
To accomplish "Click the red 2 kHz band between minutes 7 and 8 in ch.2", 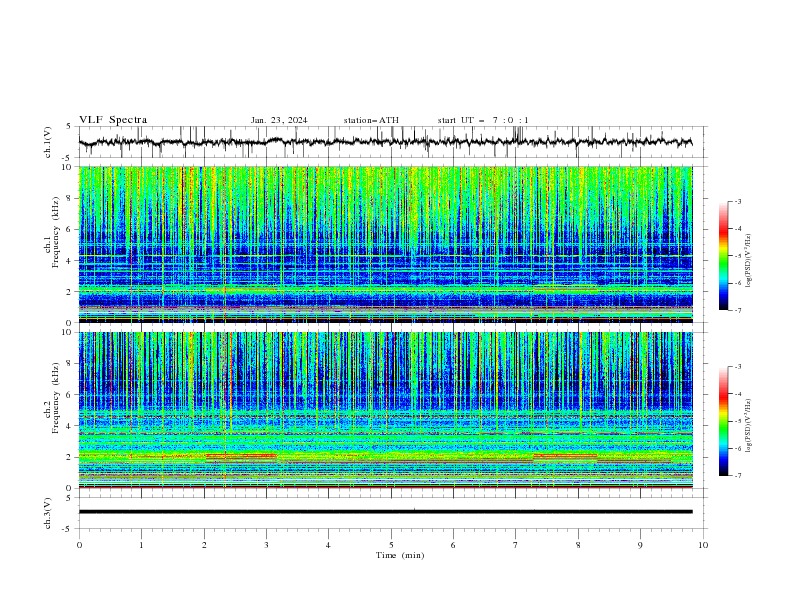I will 565,455.
